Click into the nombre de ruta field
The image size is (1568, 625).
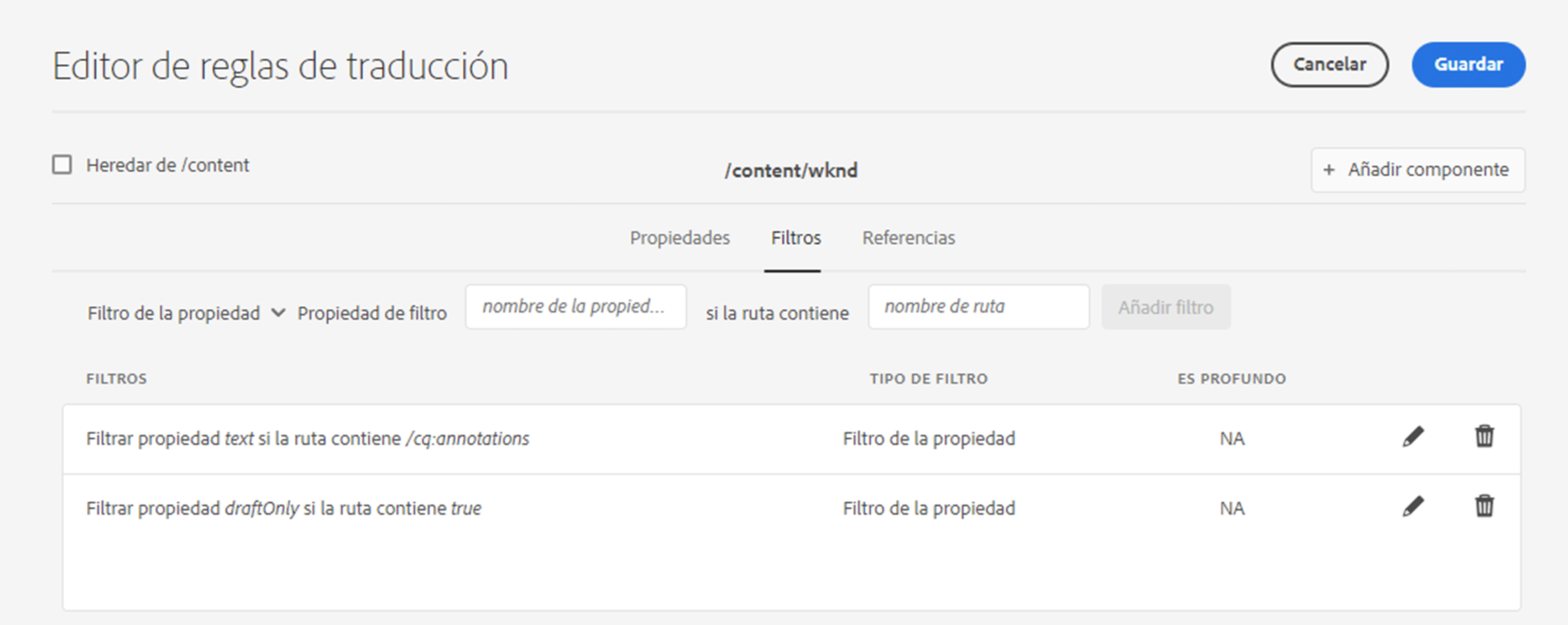click(x=978, y=307)
